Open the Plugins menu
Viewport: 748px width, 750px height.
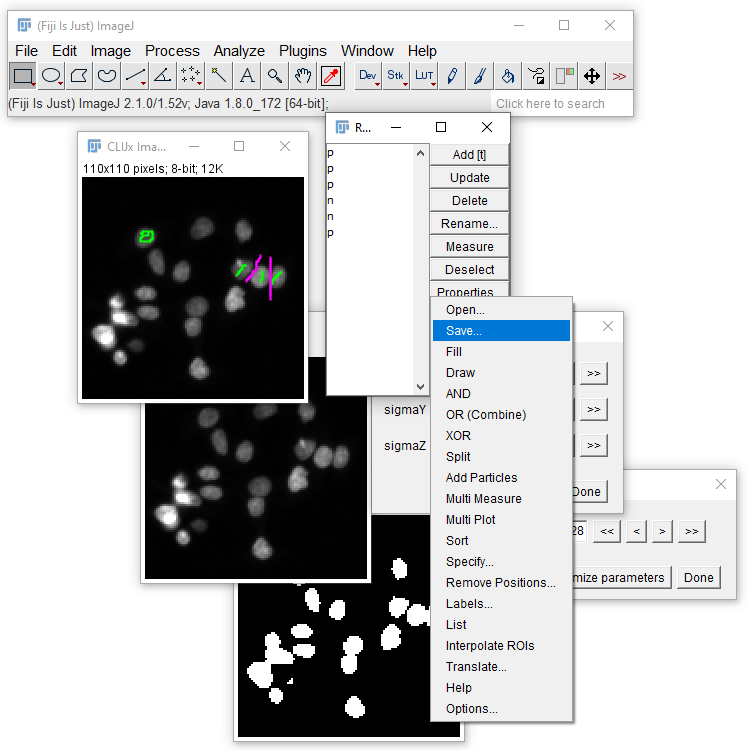pos(303,51)
